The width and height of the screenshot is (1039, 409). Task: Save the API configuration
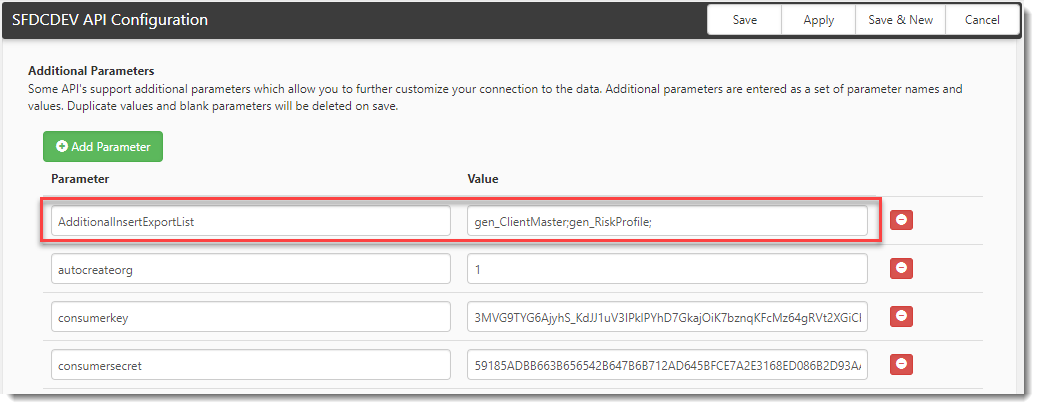click(745, 20)
